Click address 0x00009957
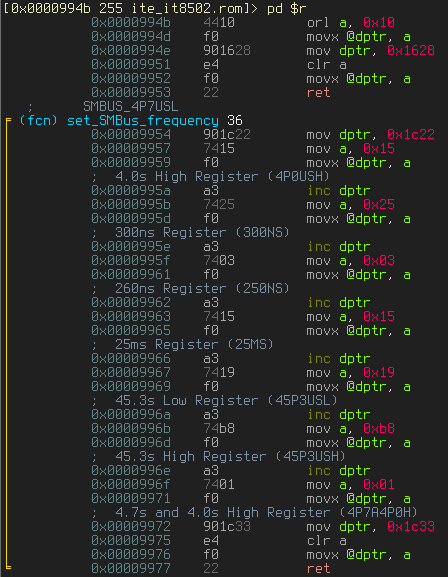 131,149
